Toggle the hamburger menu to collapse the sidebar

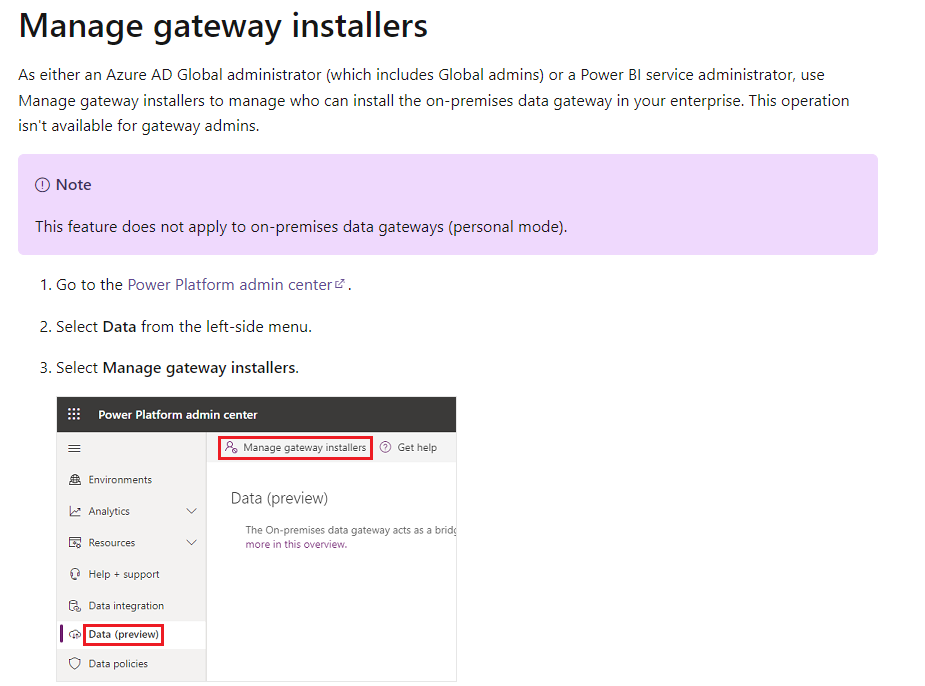pyautogui.click(x=74, y=448)
